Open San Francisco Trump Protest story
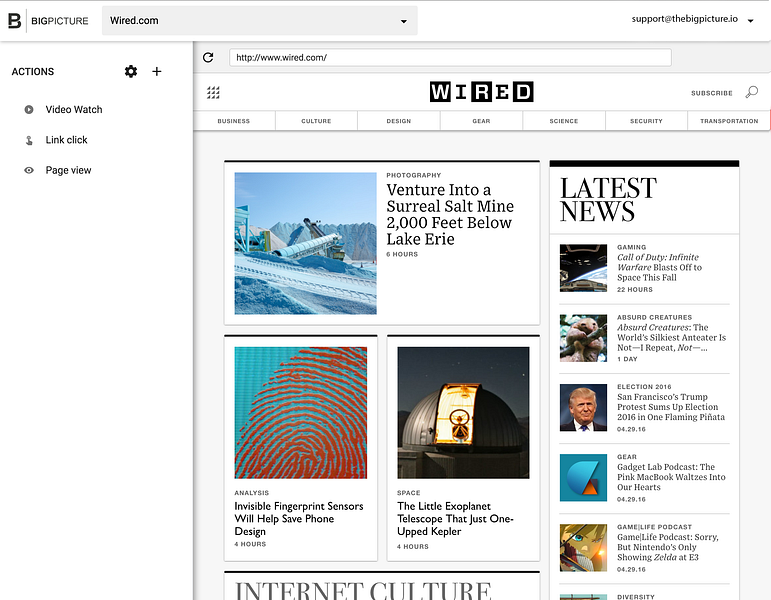 coord(671,407)
